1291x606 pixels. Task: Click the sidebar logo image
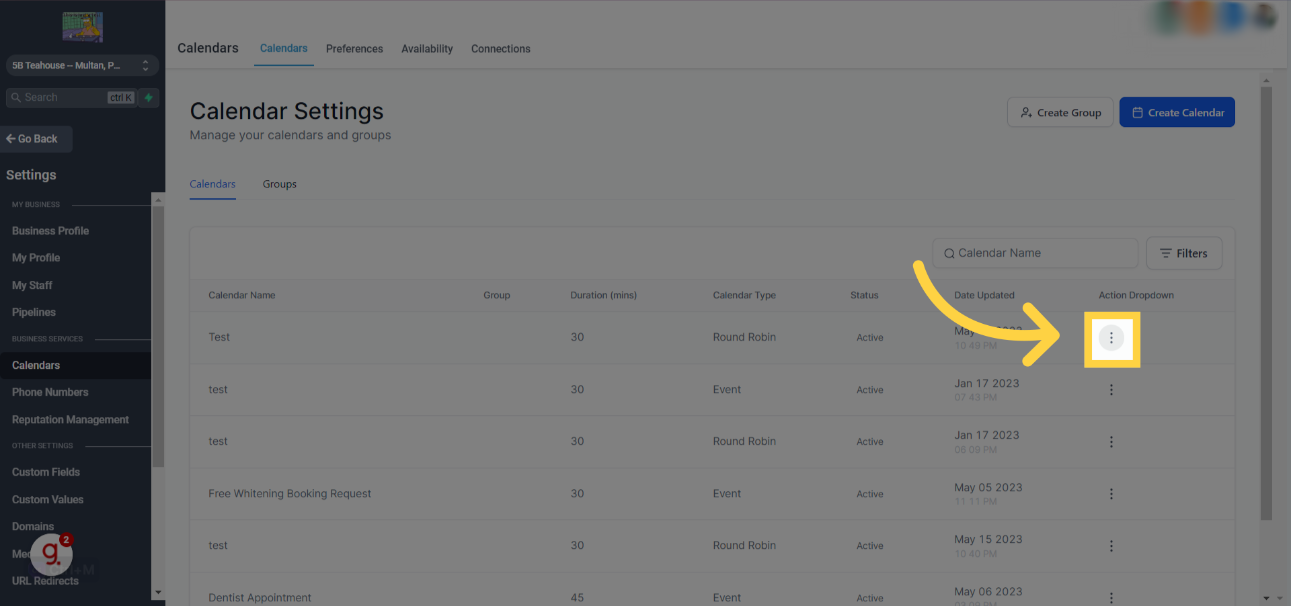pos(82,26)
